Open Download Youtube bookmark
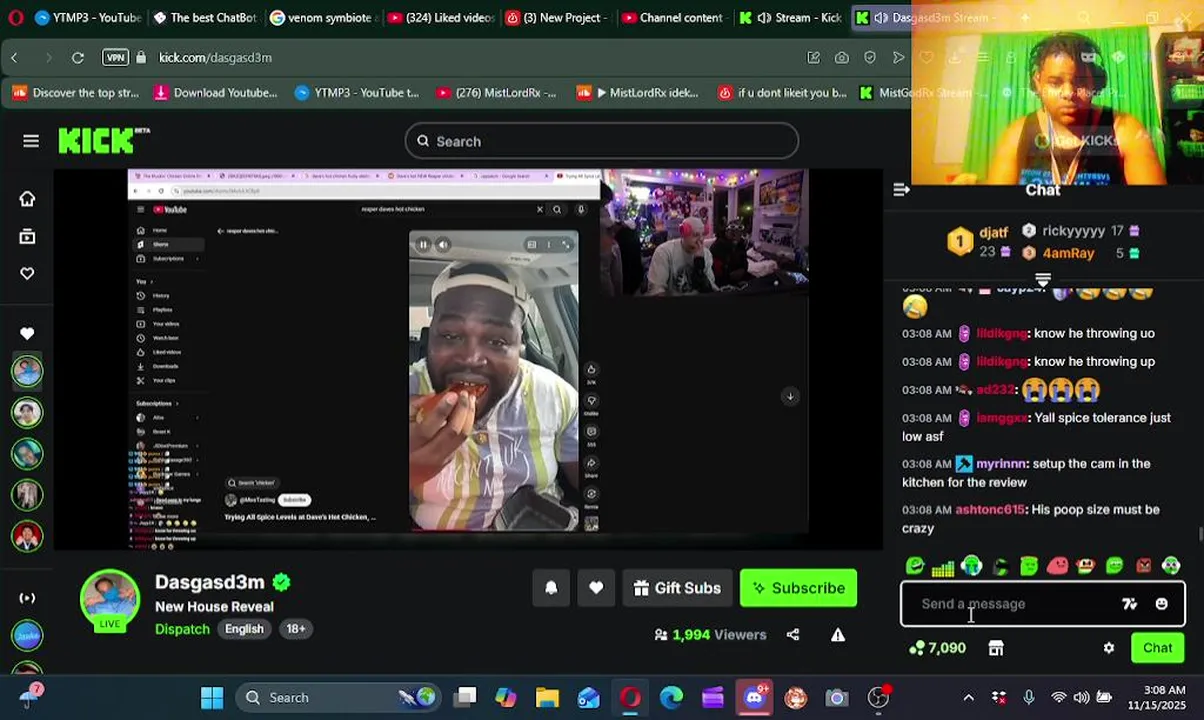This screenshot has width=1204, height=720. click(215, 93)
